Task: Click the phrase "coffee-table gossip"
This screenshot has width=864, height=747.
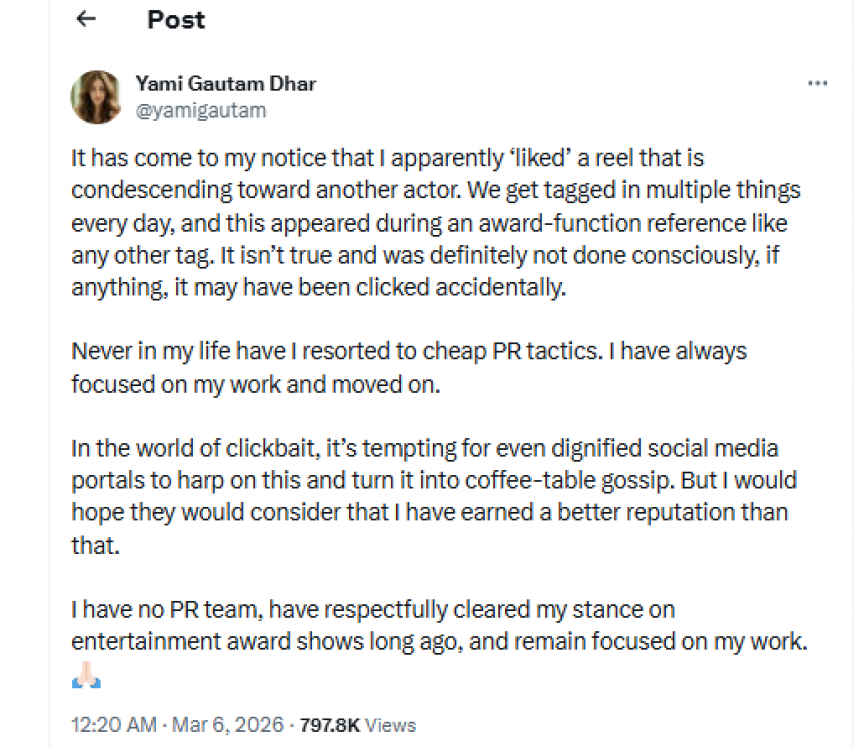Action: [x=589, y=479]
